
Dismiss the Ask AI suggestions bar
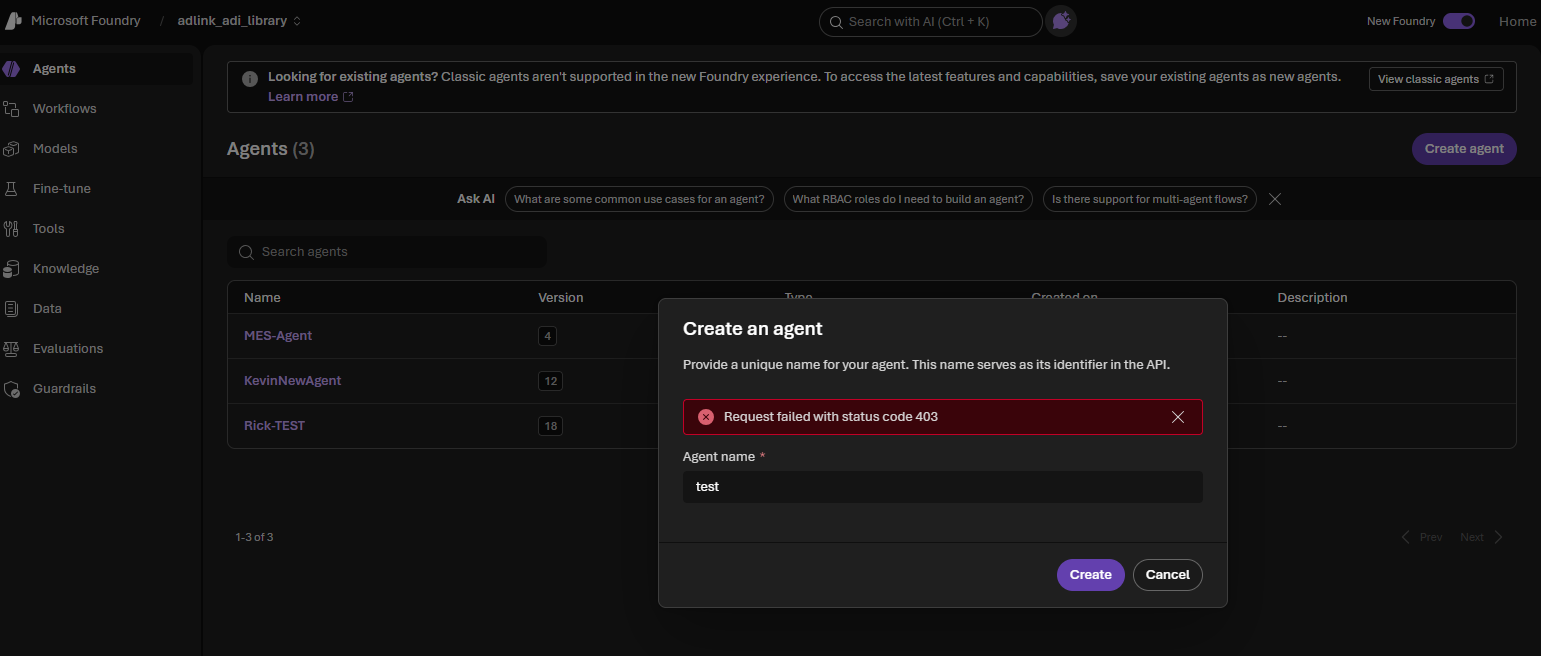pos(1275,199)
